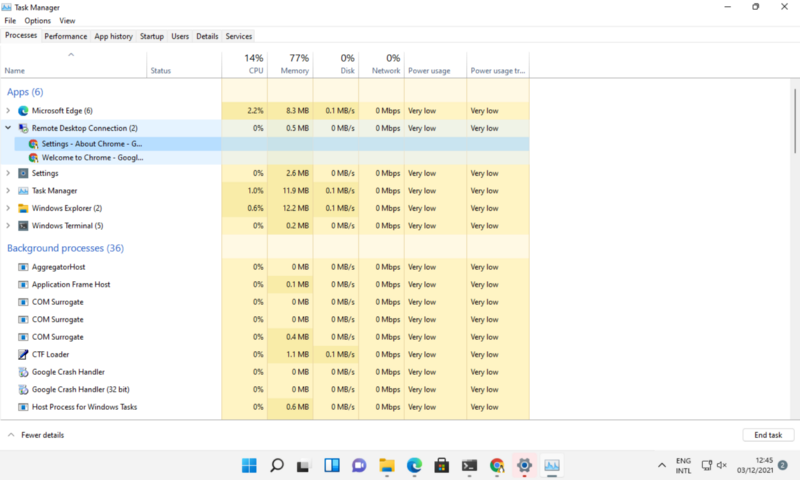
Task: Open Task View from the taskbar
Action: 304,465
